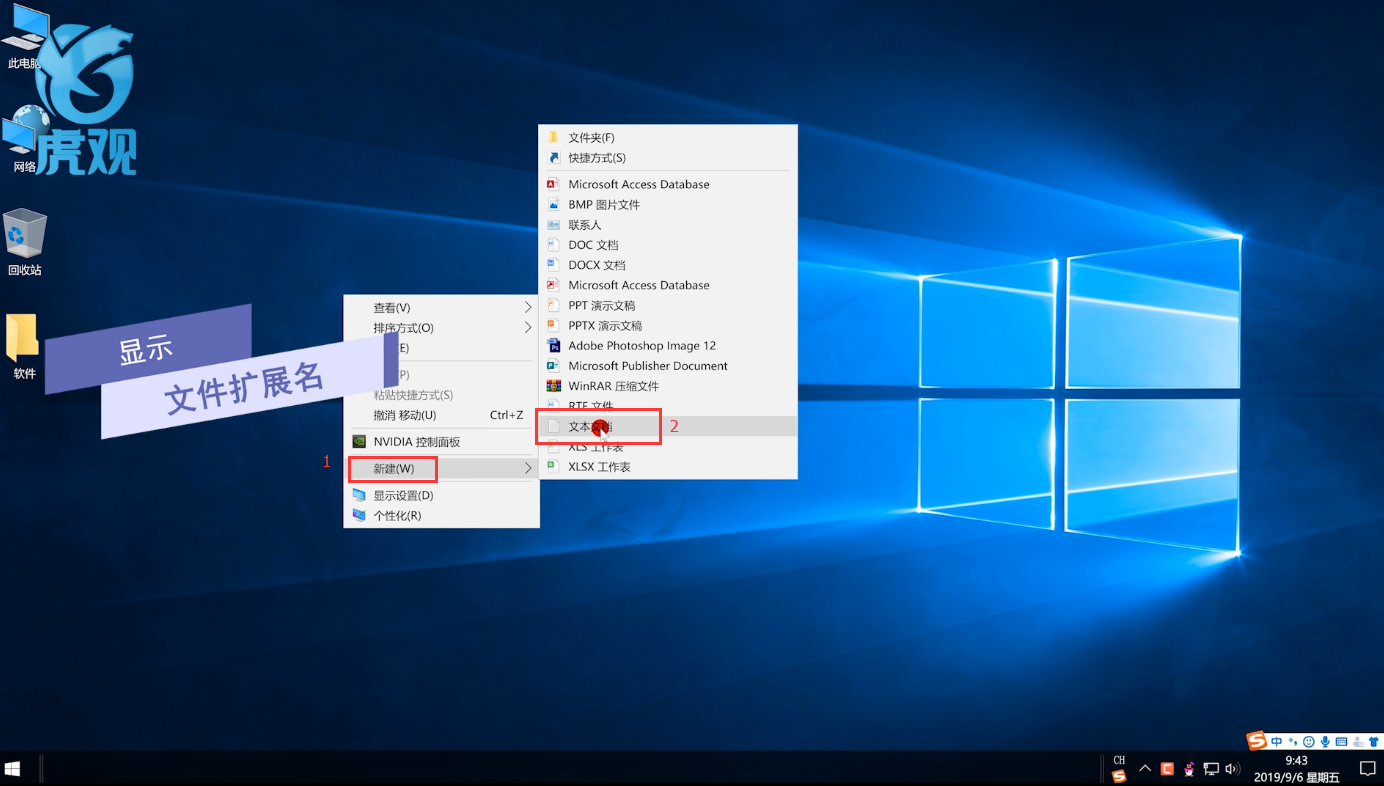The width and height of the screenshot is (1384, 786).
Task: Open the clock showing 9:43
Action: (1296, 769)
